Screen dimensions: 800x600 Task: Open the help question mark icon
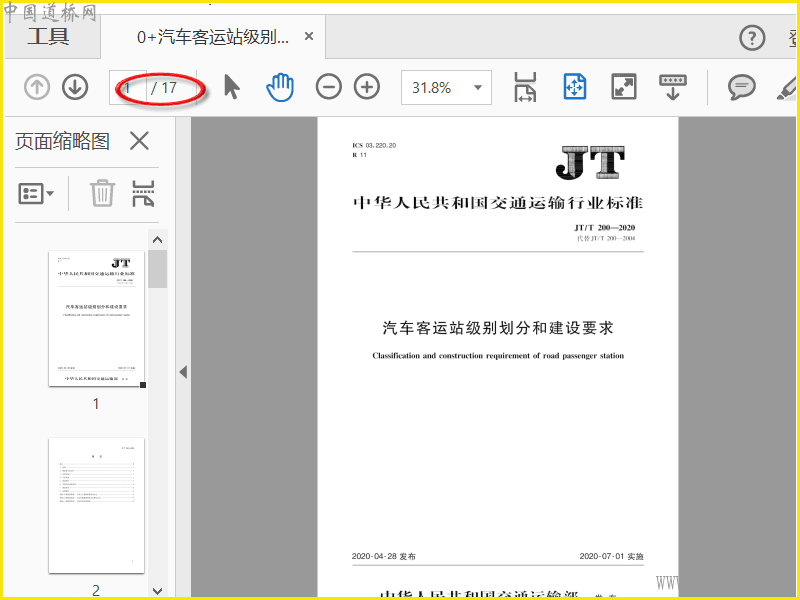tap(752, 38)
